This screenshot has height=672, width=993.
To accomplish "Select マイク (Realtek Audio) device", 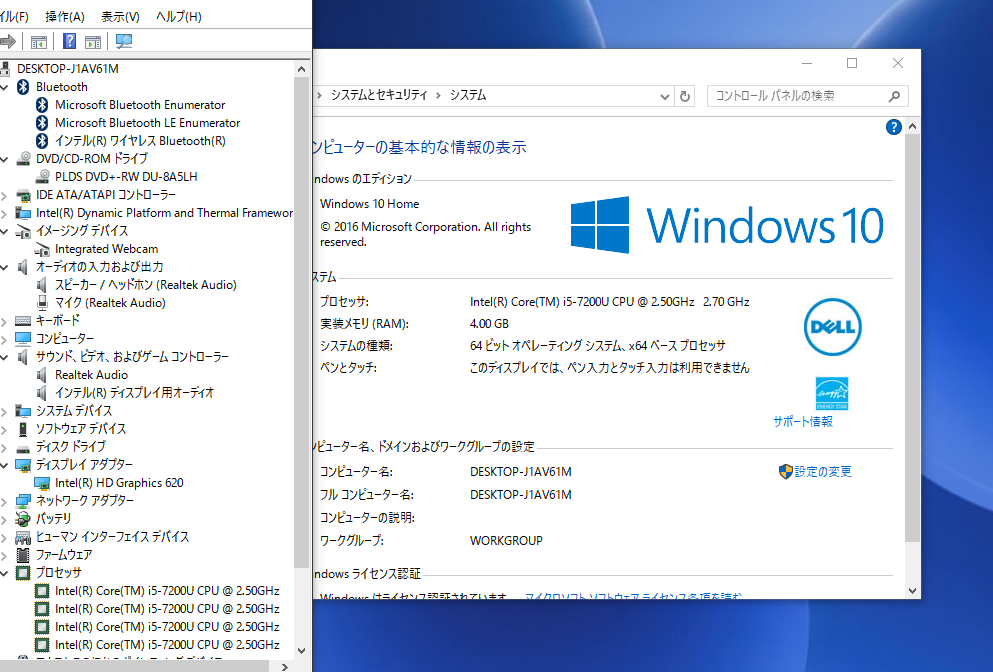I will point(110,303).
